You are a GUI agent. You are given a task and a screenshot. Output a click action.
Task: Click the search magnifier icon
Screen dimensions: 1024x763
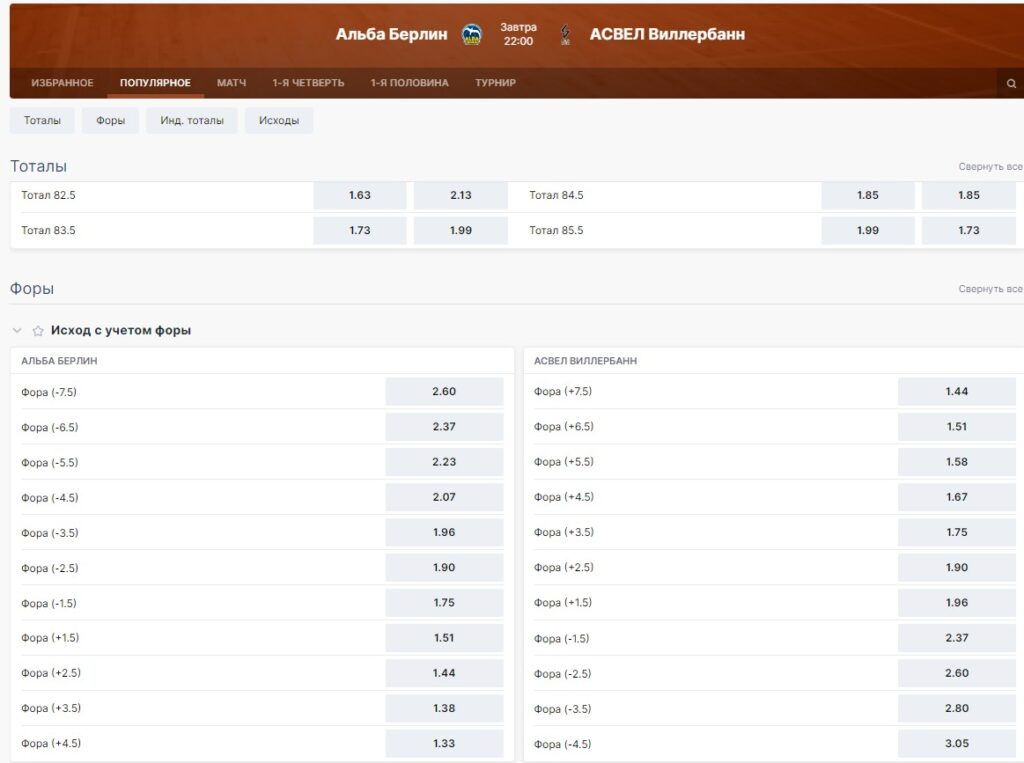[x=1011, y=83]
